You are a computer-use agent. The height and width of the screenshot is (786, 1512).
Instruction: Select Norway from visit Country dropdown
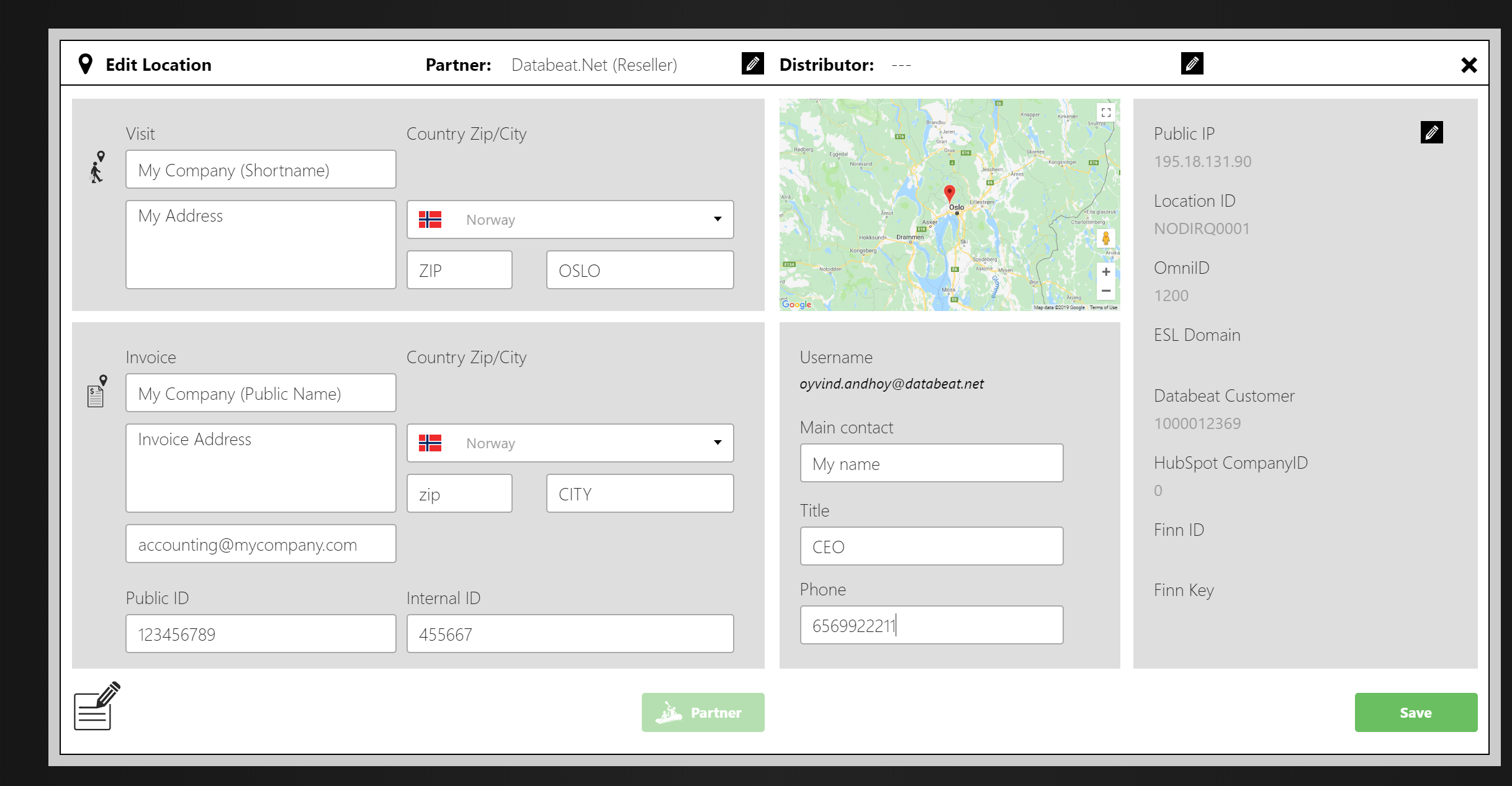(571, 219)
